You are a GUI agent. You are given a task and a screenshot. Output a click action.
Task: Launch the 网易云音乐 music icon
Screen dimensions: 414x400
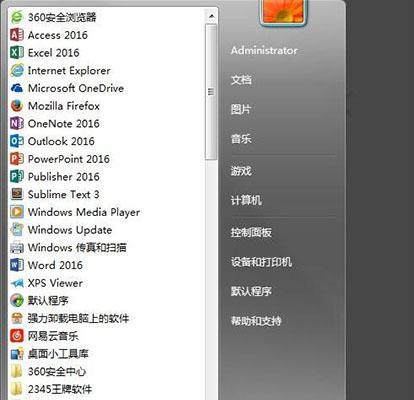coord(17,336)
